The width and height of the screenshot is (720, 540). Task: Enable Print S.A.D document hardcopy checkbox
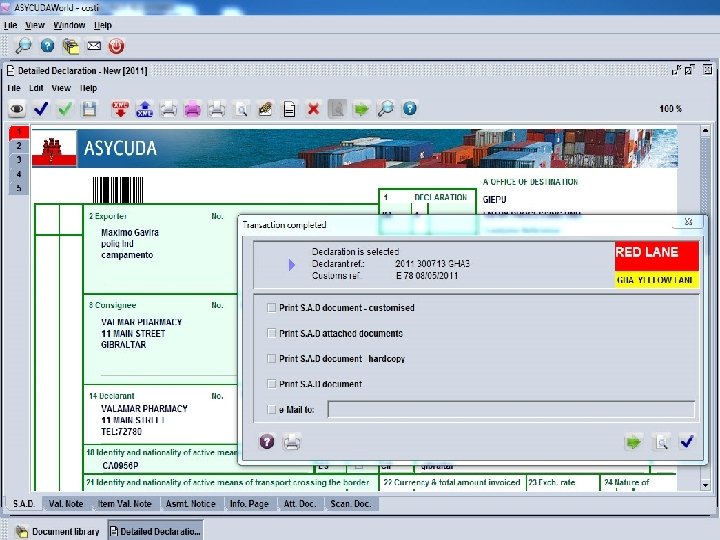pos(271,358)
